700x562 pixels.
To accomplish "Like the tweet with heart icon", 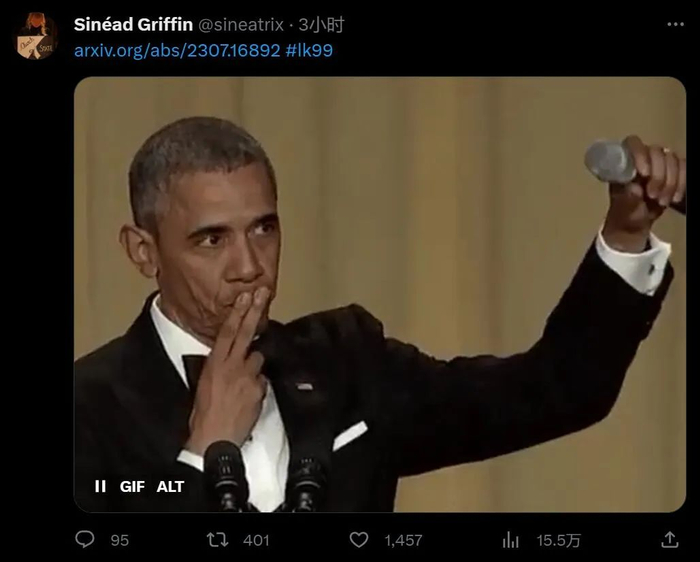I will (x=359, y=540).
